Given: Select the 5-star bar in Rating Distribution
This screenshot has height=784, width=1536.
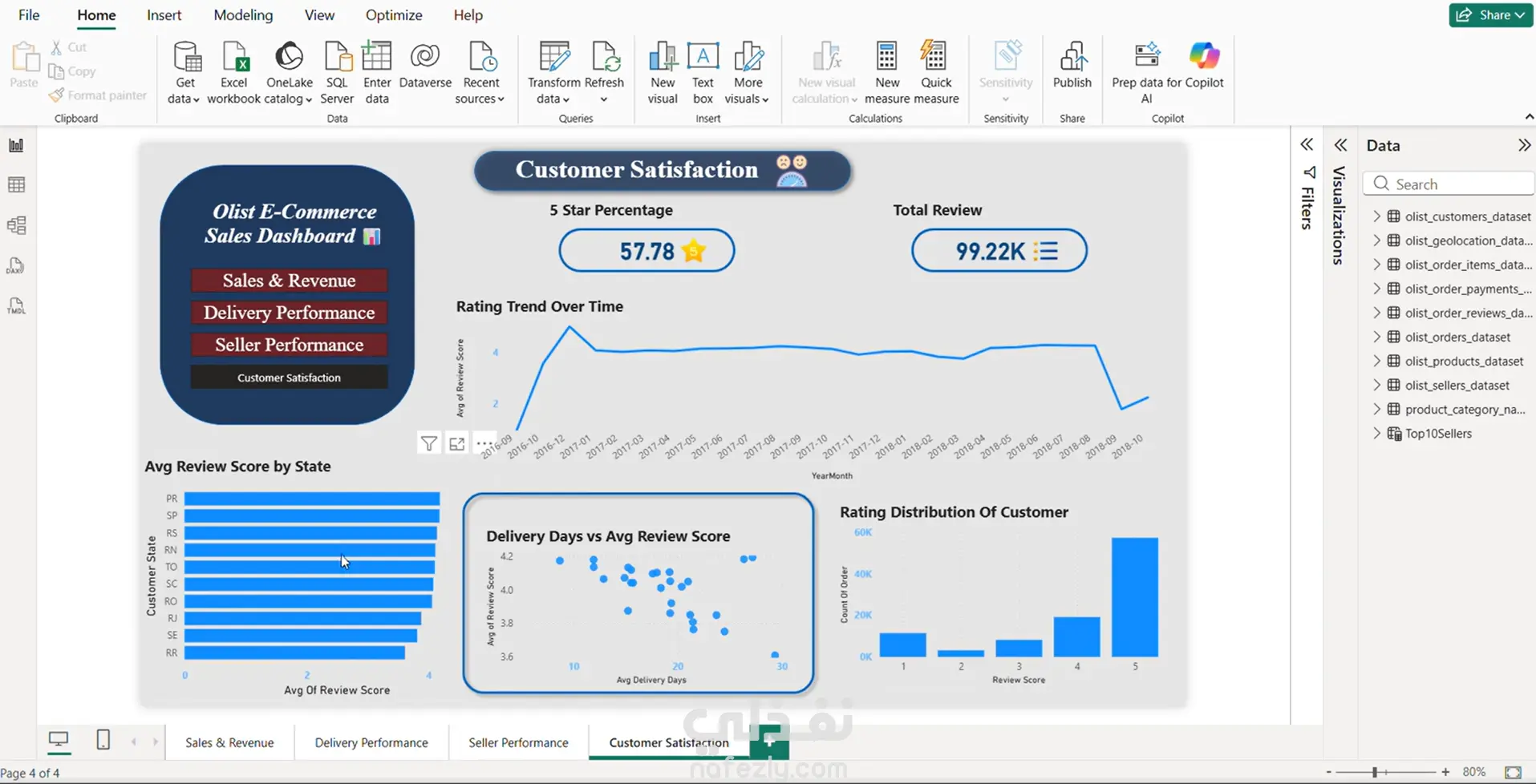Looking at the screenshot, I should click(x=1135, y=597).
